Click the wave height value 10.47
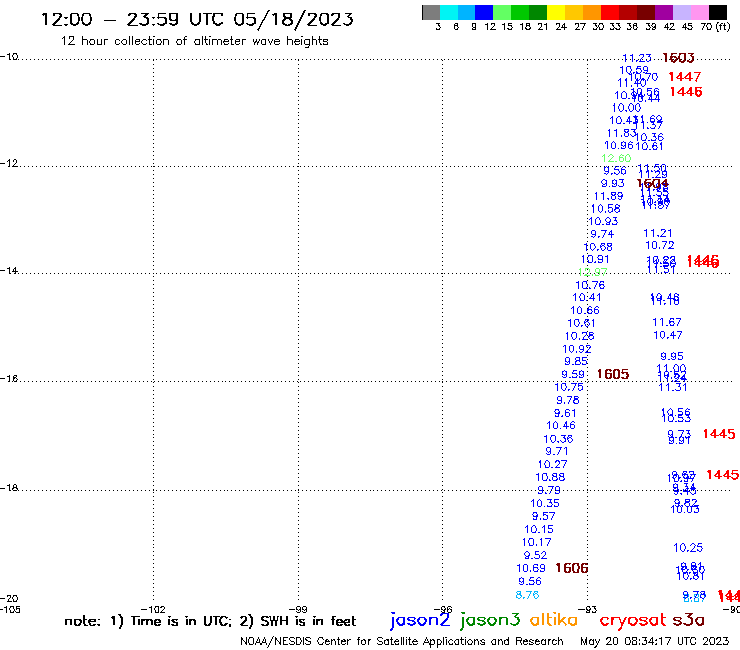The height and width of the screenshot is (650, 740). [668, 335]
